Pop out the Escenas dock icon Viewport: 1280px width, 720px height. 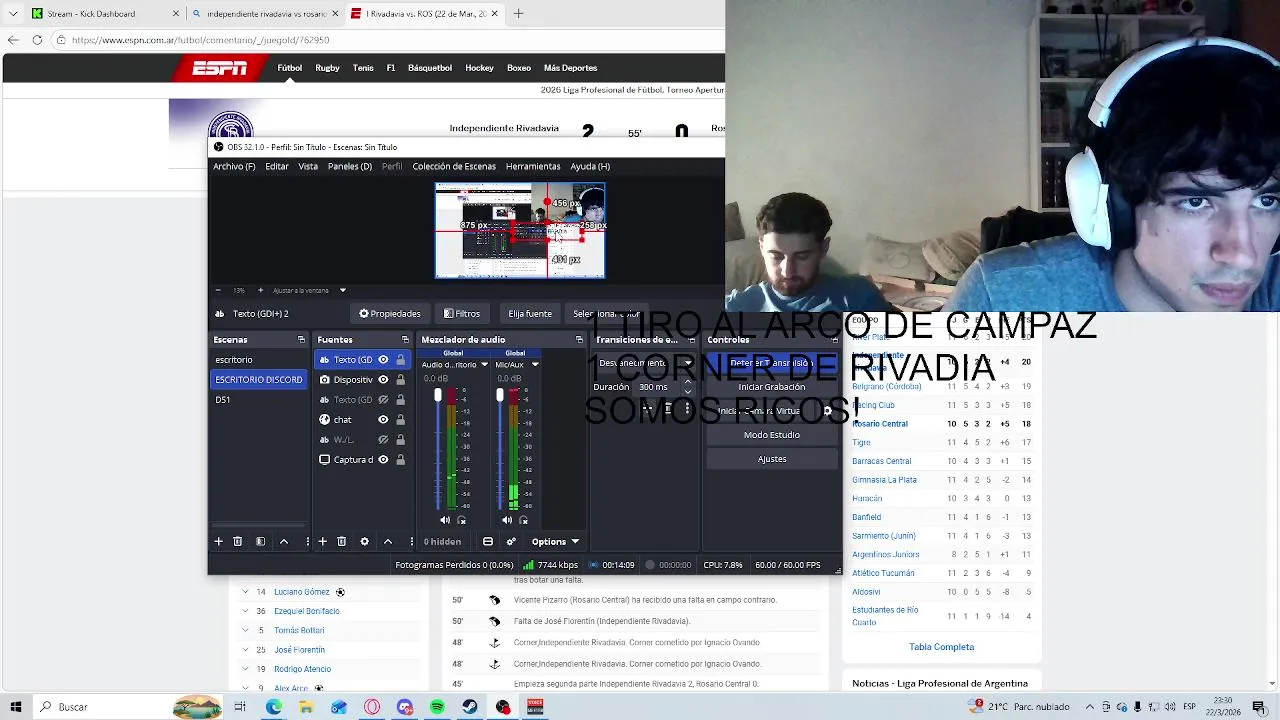tap(301, 339)
